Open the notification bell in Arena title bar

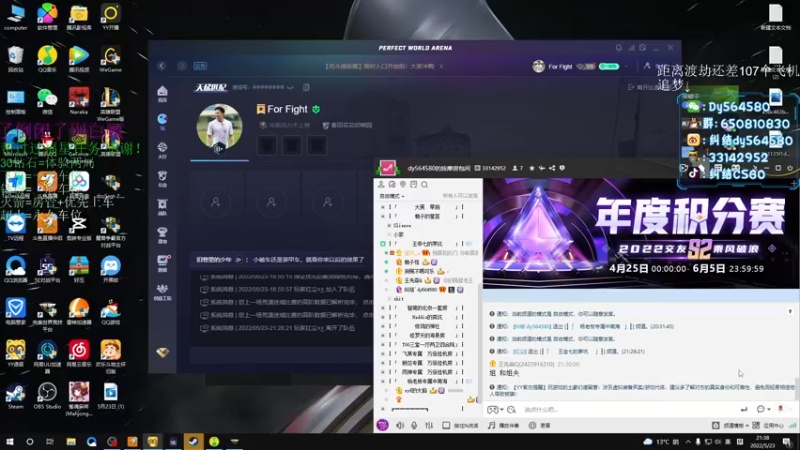pyautogui.click(x=618, y=47)
